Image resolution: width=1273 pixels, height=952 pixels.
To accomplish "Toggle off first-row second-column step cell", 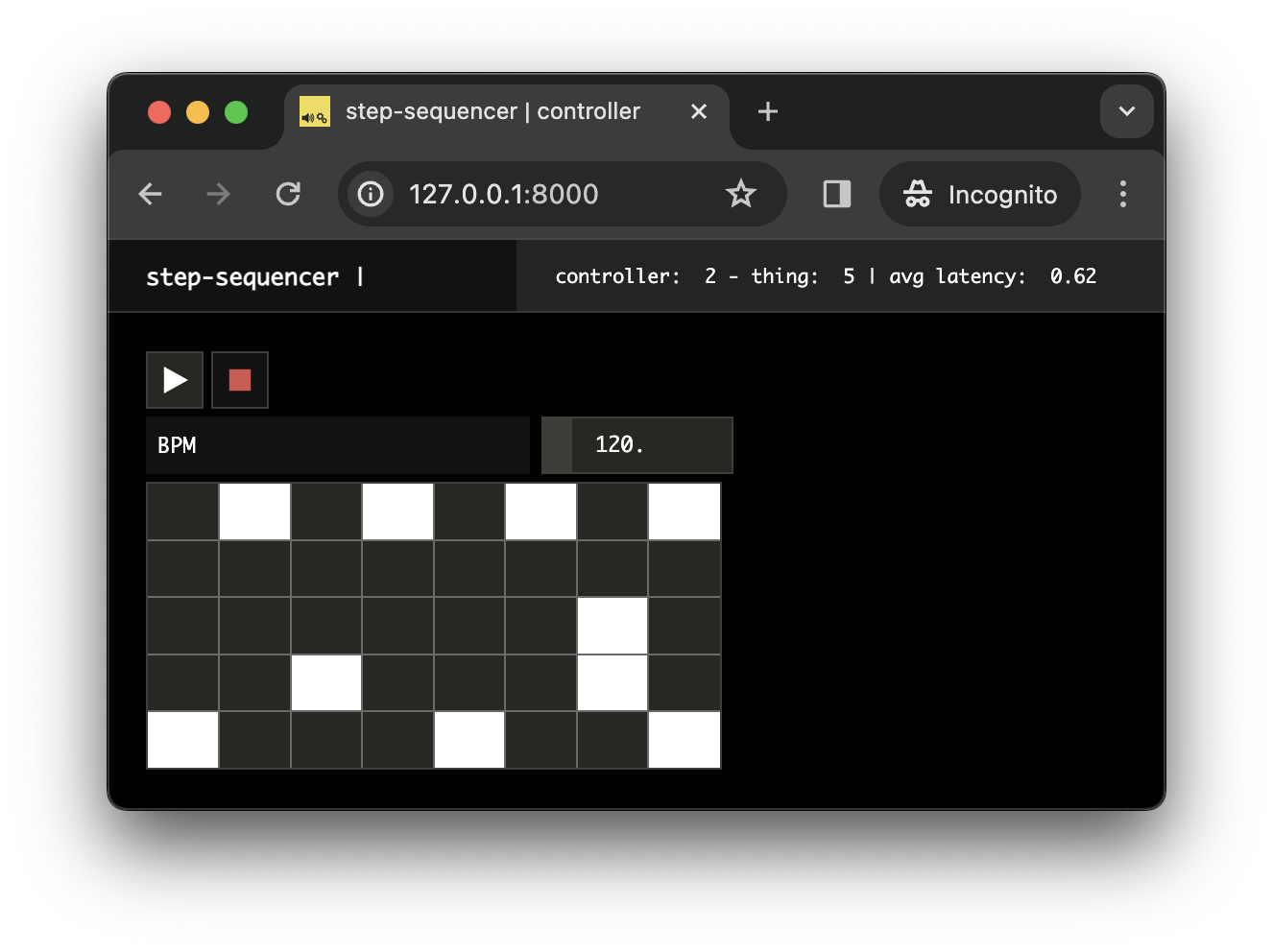I will [254, 512].
